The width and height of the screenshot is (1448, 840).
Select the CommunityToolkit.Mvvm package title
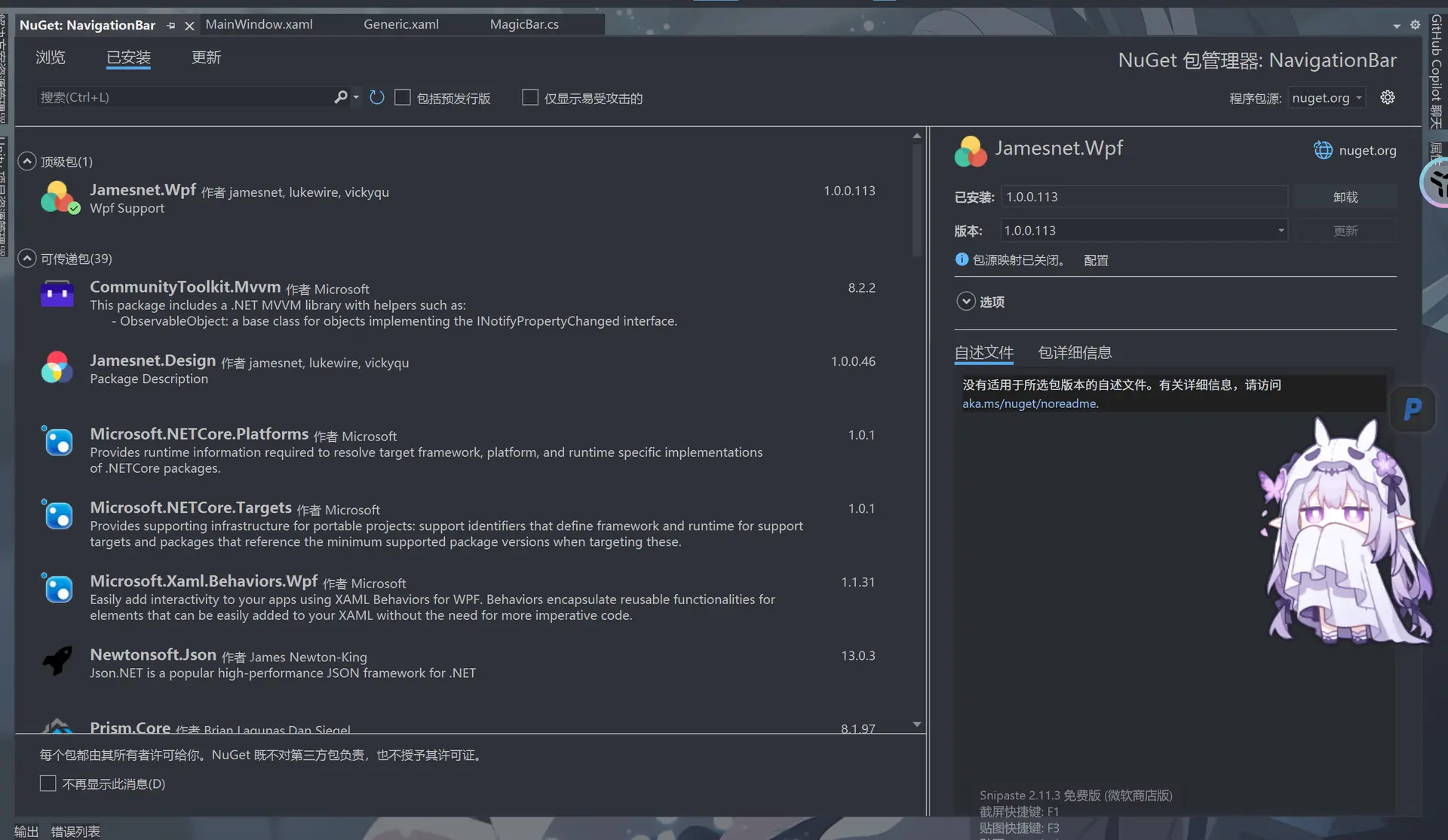(185, 287)
